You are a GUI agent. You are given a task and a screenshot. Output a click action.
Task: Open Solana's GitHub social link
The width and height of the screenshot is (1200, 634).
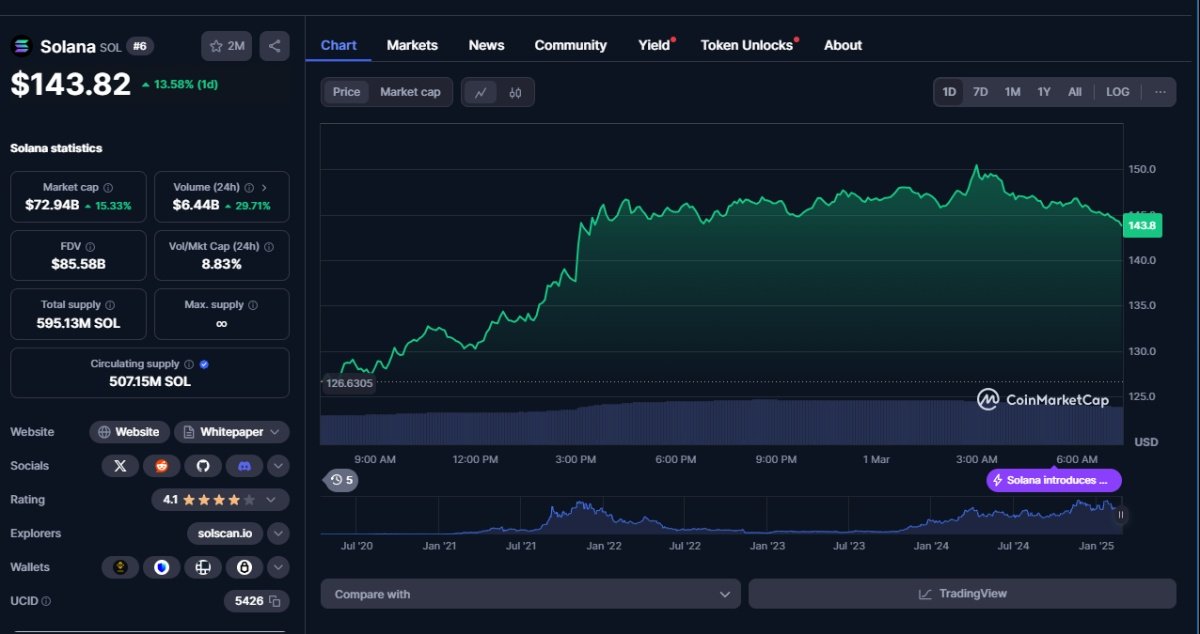point(203,466)
